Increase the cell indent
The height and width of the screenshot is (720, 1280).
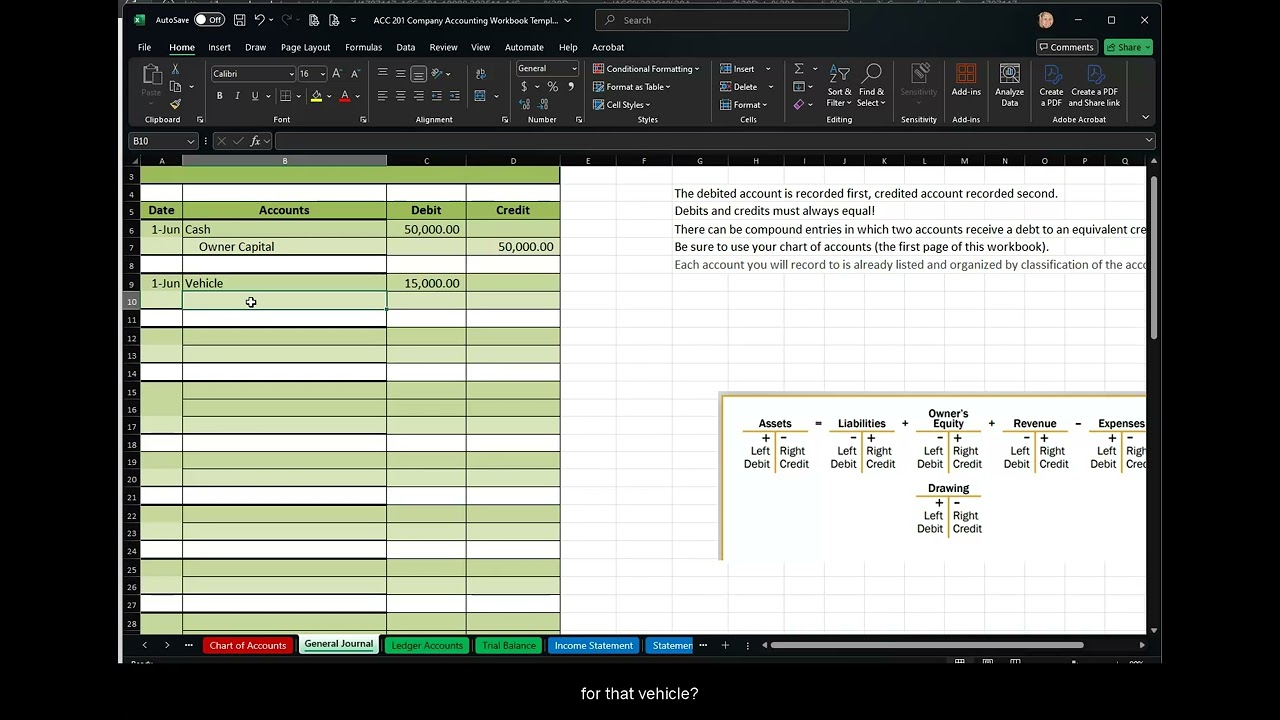tap(455, 96)
